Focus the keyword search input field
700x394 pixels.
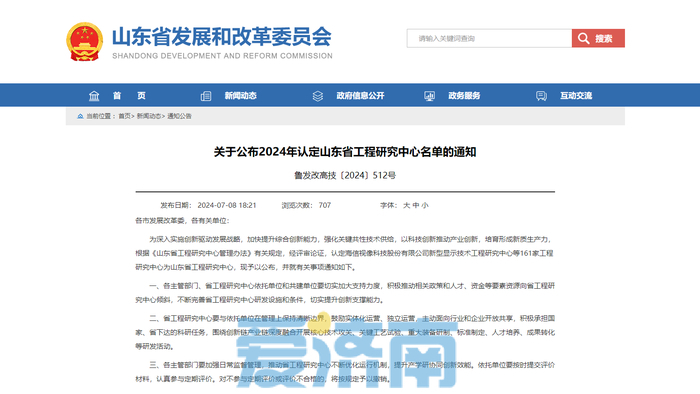pyautogui.click(x=489, y=38)
